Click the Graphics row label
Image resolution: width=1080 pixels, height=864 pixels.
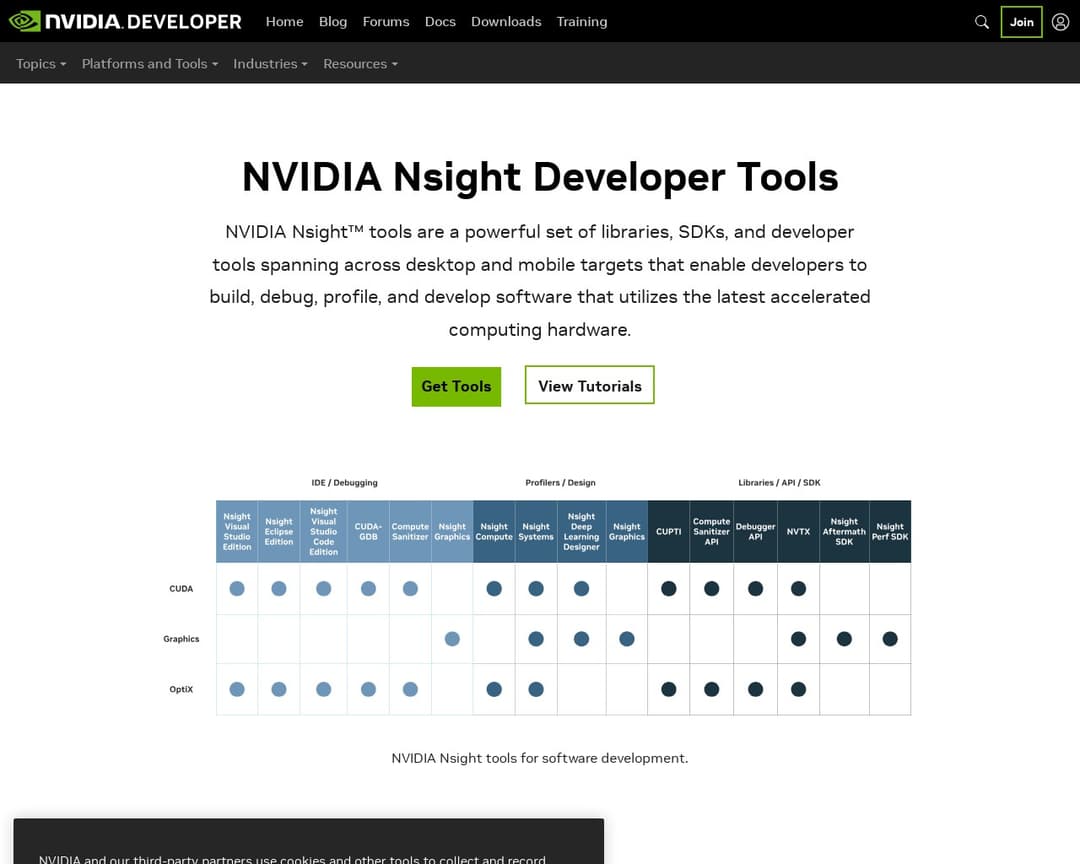tap(181, 639)
